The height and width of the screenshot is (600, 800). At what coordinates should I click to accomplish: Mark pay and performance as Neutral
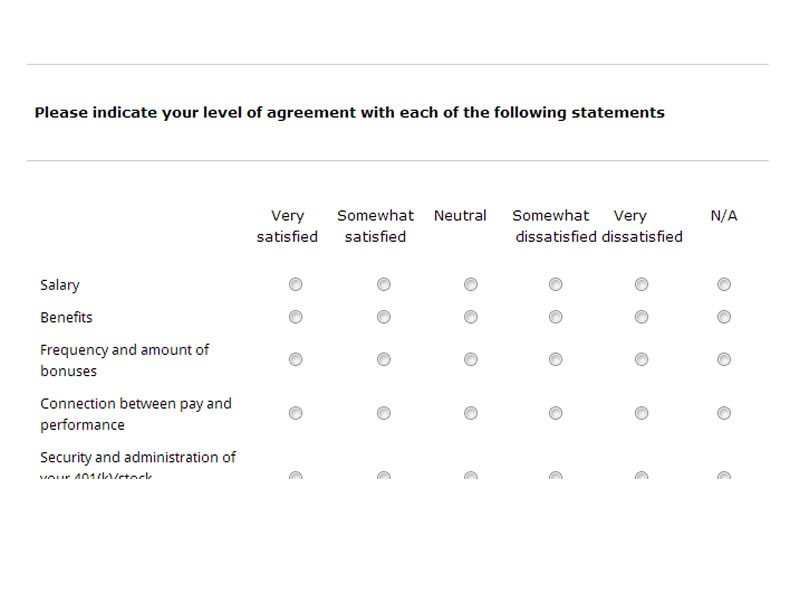click(469, 412)
